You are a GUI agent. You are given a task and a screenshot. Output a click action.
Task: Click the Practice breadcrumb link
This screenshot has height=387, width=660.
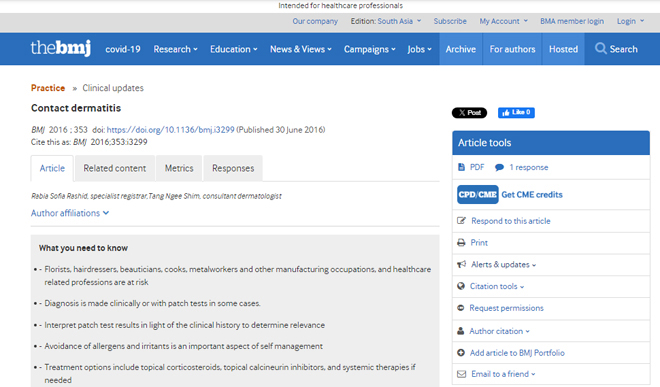pyautogui.click(x=48, y=88)
